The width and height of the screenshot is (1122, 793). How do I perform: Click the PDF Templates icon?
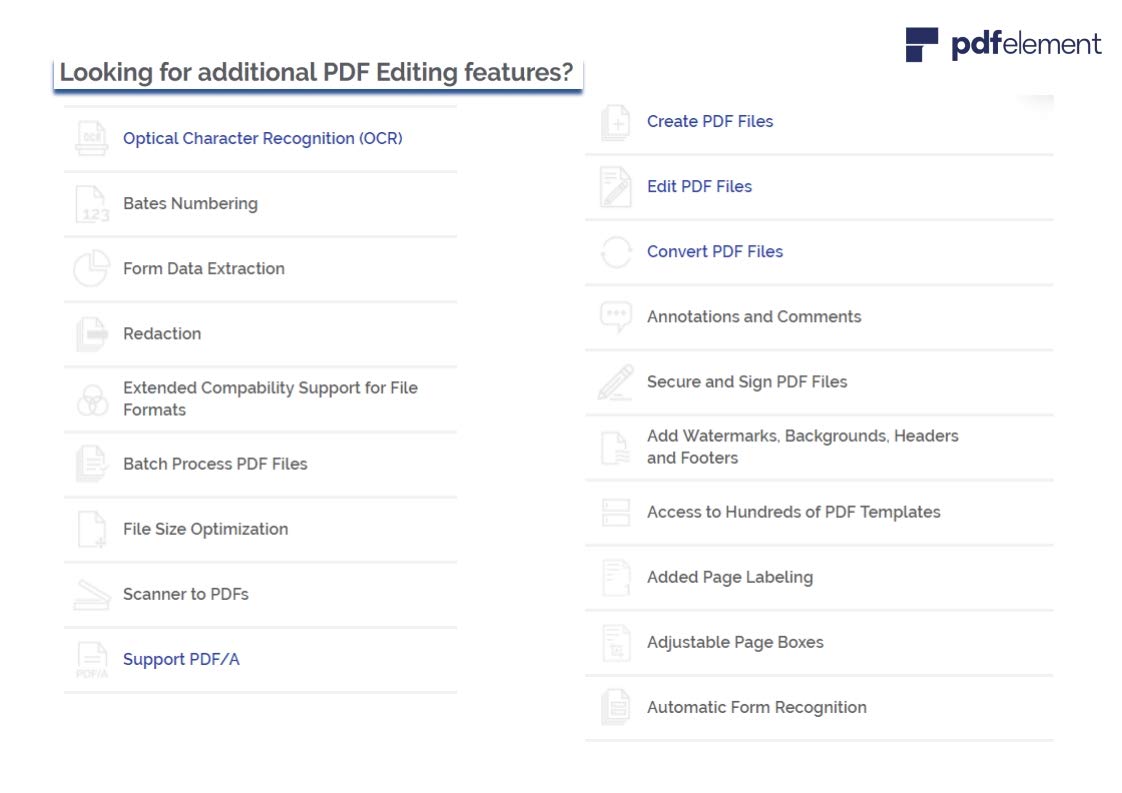616,512
